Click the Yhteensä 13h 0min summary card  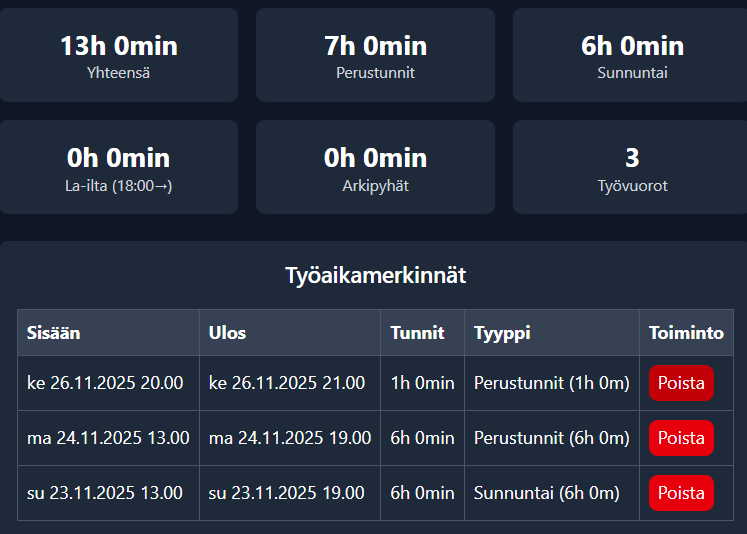click(x=119, y=56)
